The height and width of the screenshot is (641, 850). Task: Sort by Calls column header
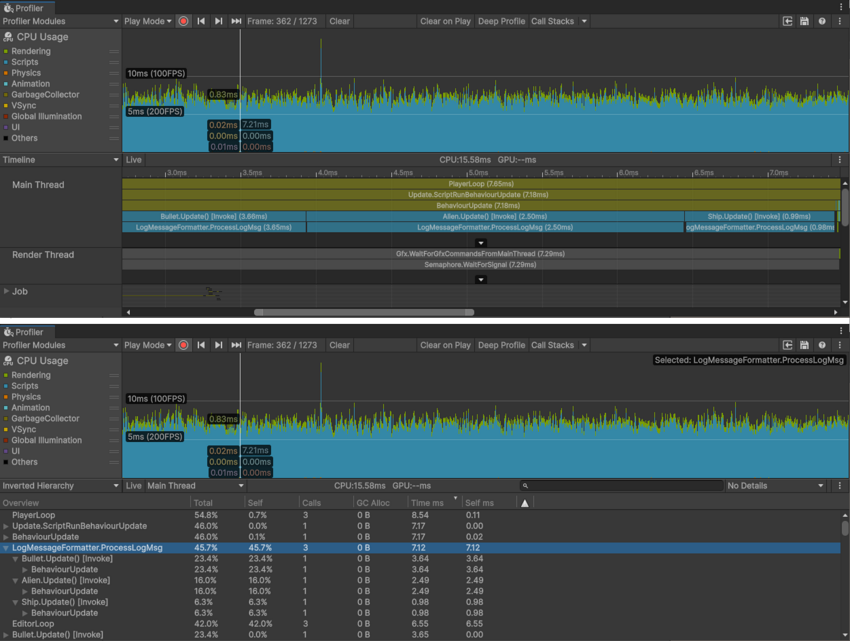(x=326, y=503)
